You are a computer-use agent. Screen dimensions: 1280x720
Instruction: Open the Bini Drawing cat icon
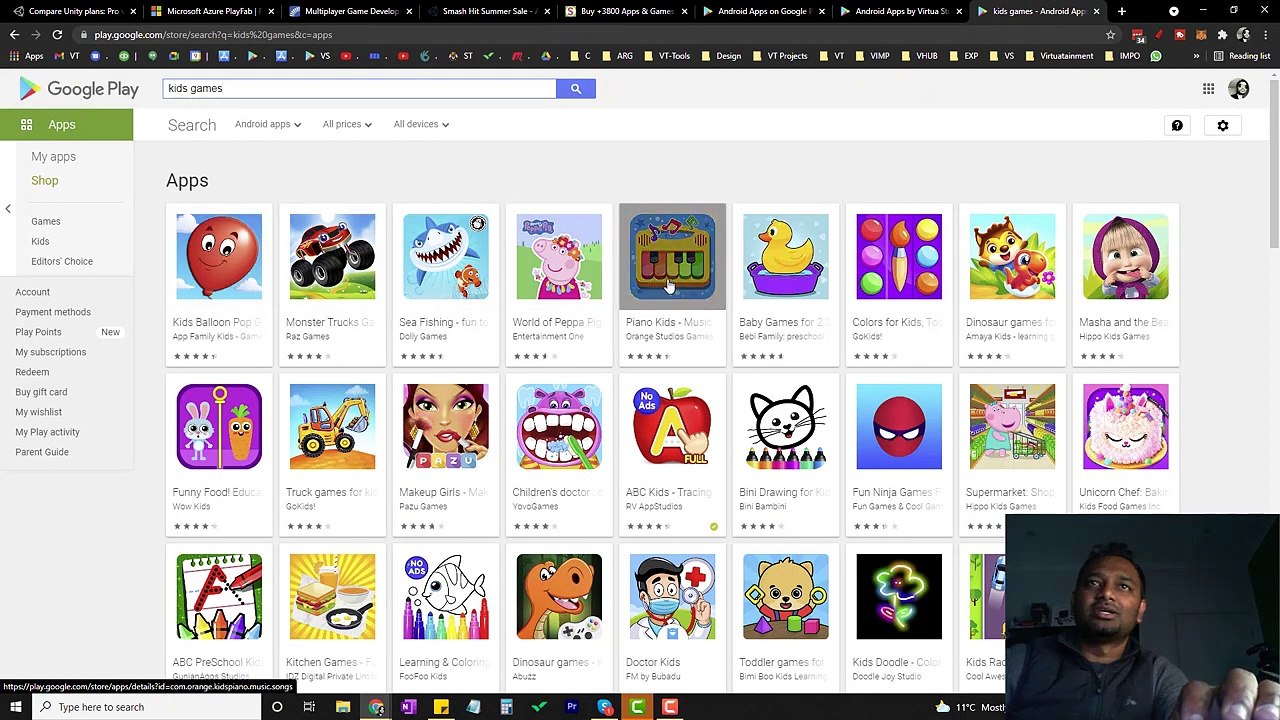[x=786, y=426]
